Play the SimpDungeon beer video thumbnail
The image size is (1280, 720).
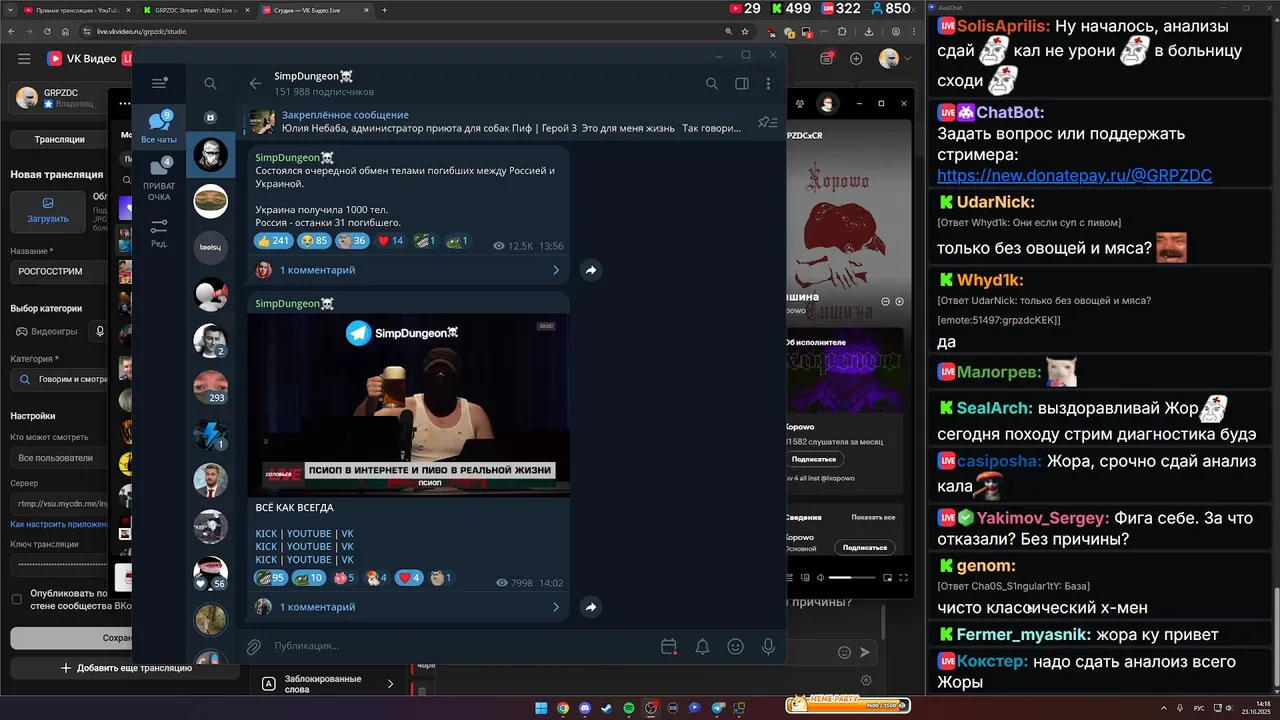tap(409, 405)
